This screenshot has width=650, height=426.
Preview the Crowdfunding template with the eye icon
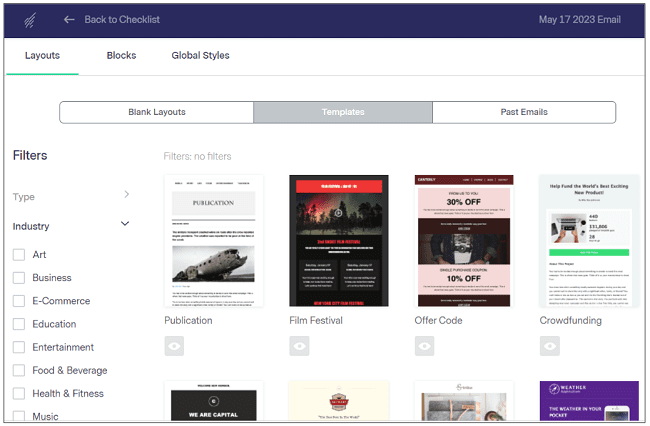click(550, 346)
